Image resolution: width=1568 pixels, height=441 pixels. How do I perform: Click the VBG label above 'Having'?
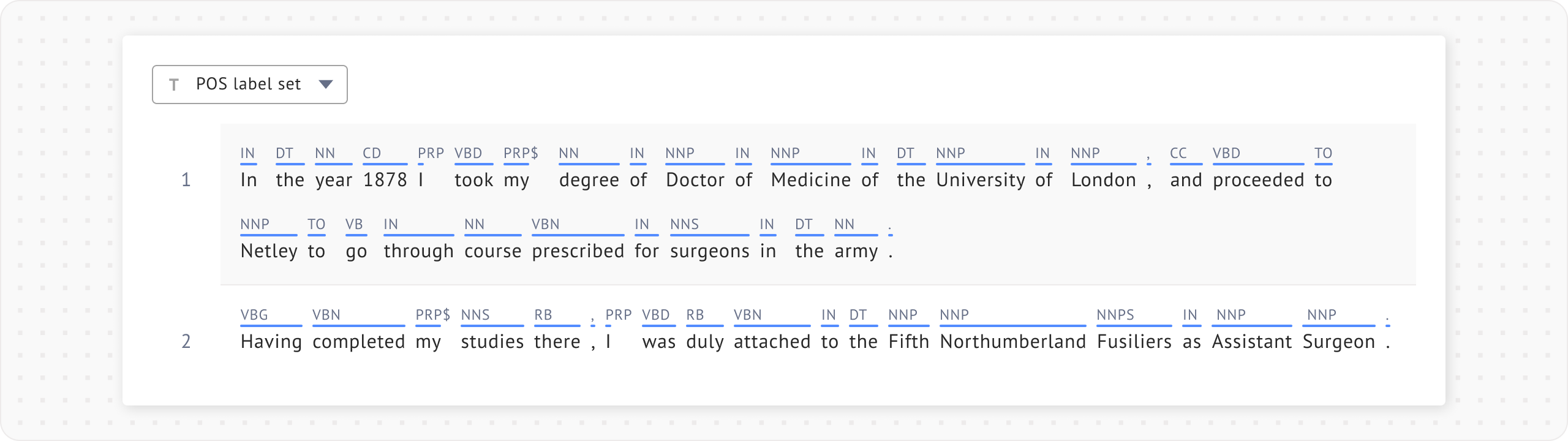point(254,315)
